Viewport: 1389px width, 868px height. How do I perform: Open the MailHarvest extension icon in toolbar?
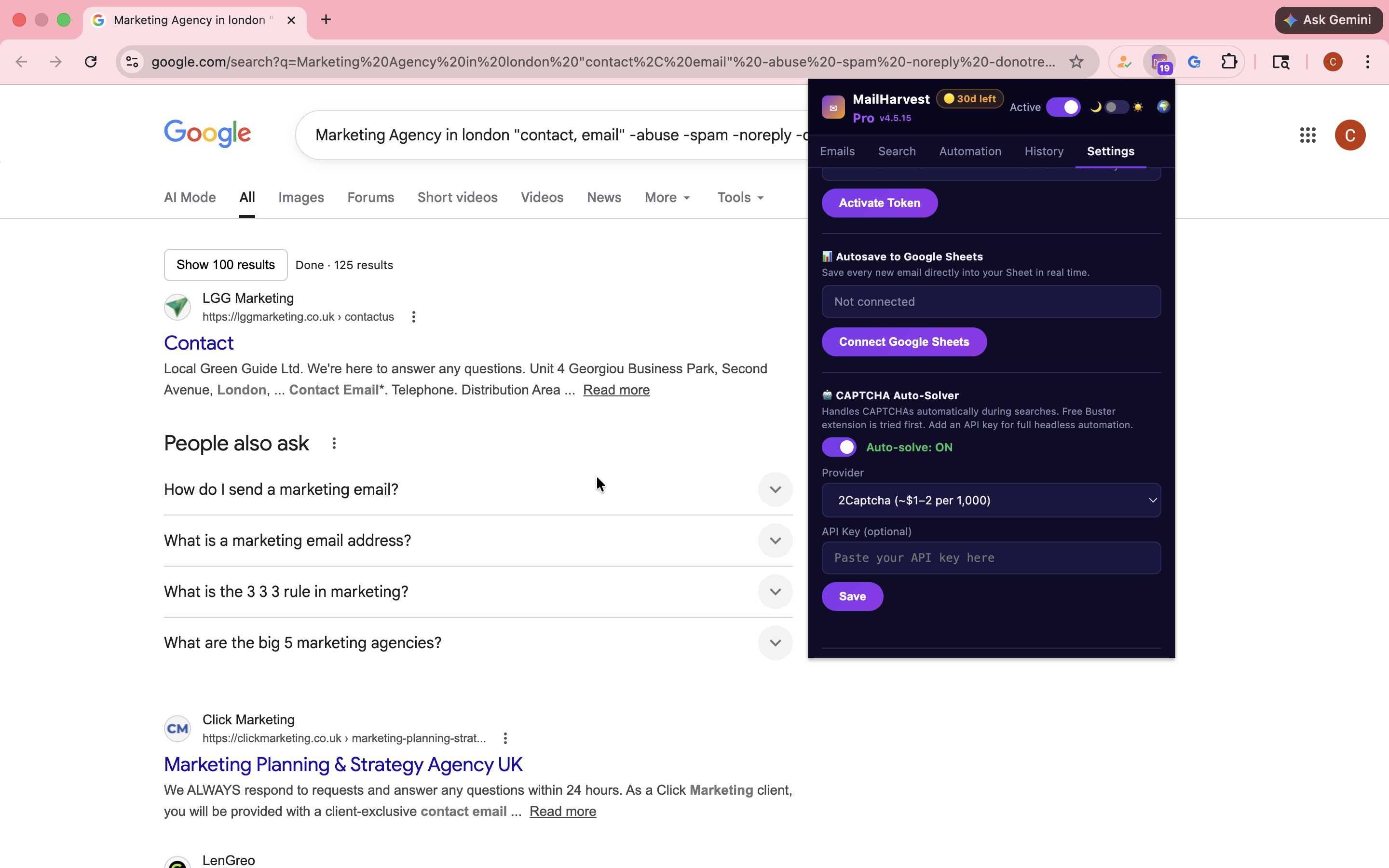(x=1160, y=62)
